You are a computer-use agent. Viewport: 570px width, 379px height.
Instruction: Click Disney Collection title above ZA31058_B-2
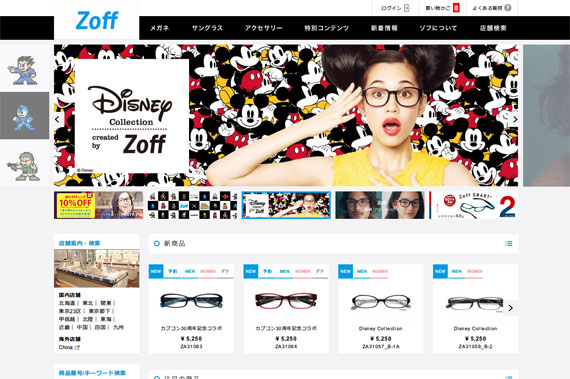(x=475, y=328)
